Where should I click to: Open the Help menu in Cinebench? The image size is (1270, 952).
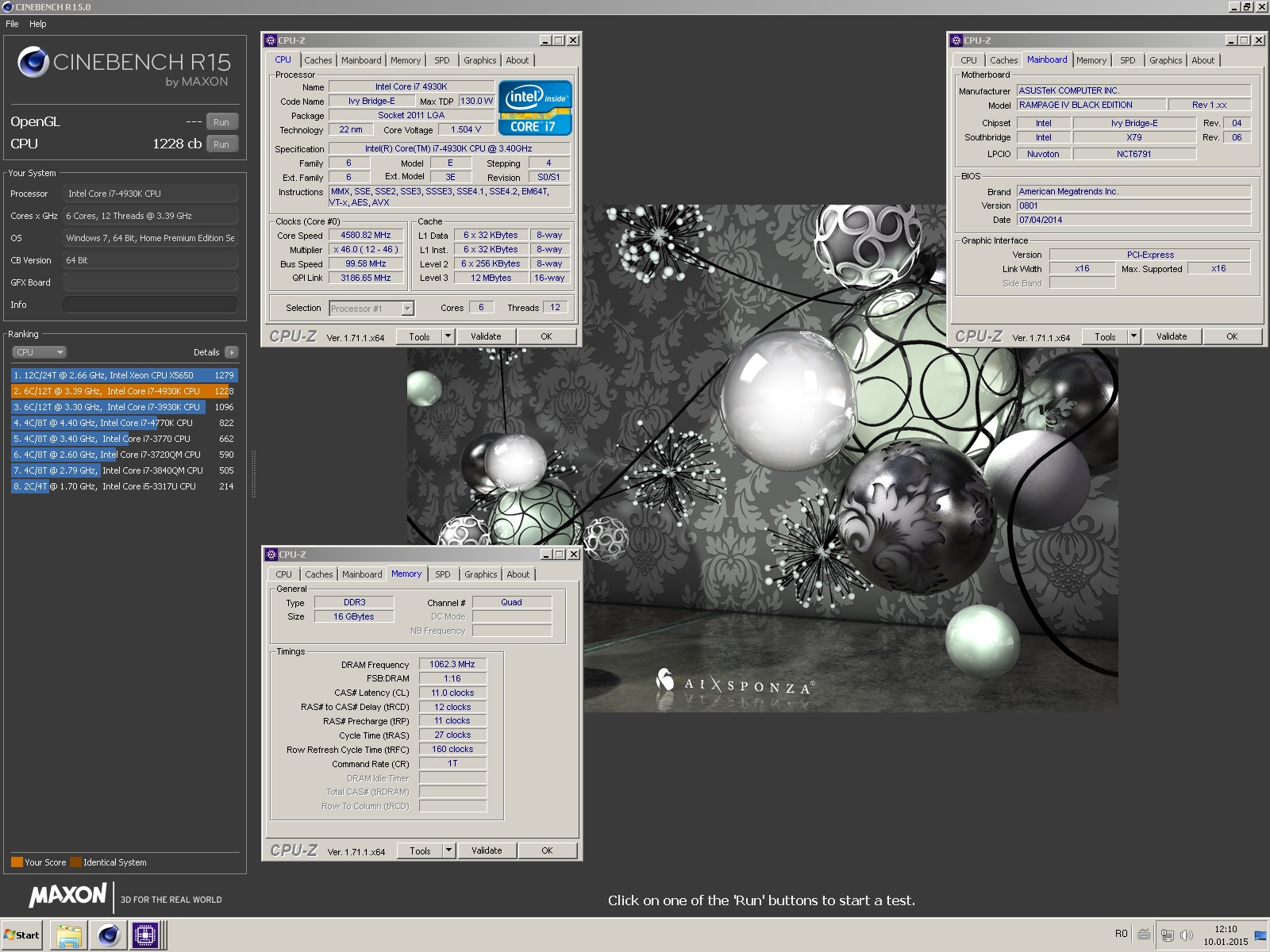pos(38,24)
